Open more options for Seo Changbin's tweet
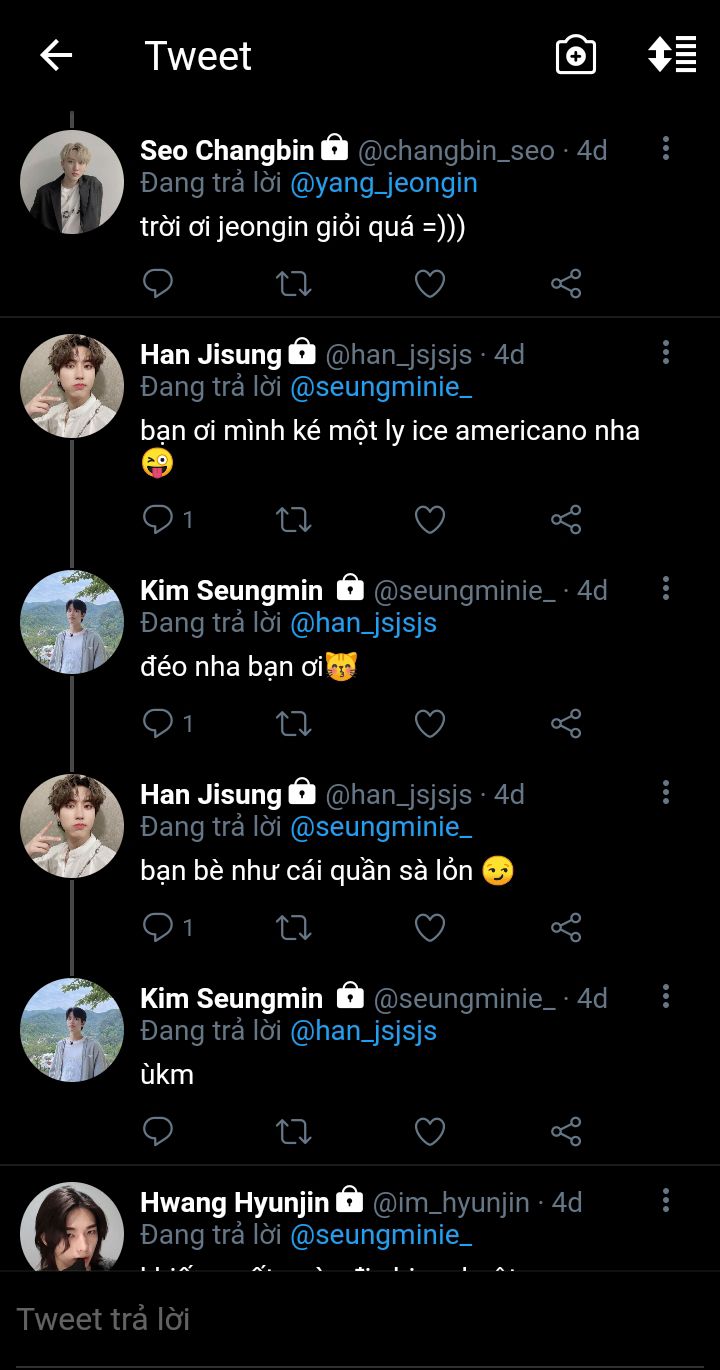 point(666,149)
